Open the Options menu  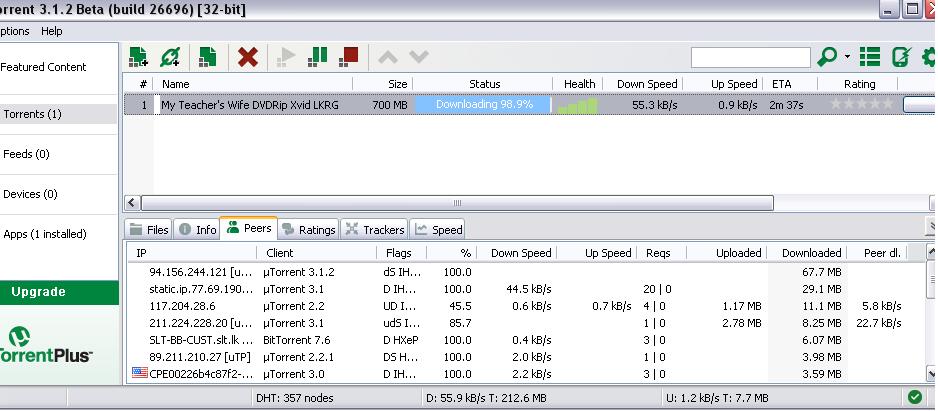pos(14,31)
